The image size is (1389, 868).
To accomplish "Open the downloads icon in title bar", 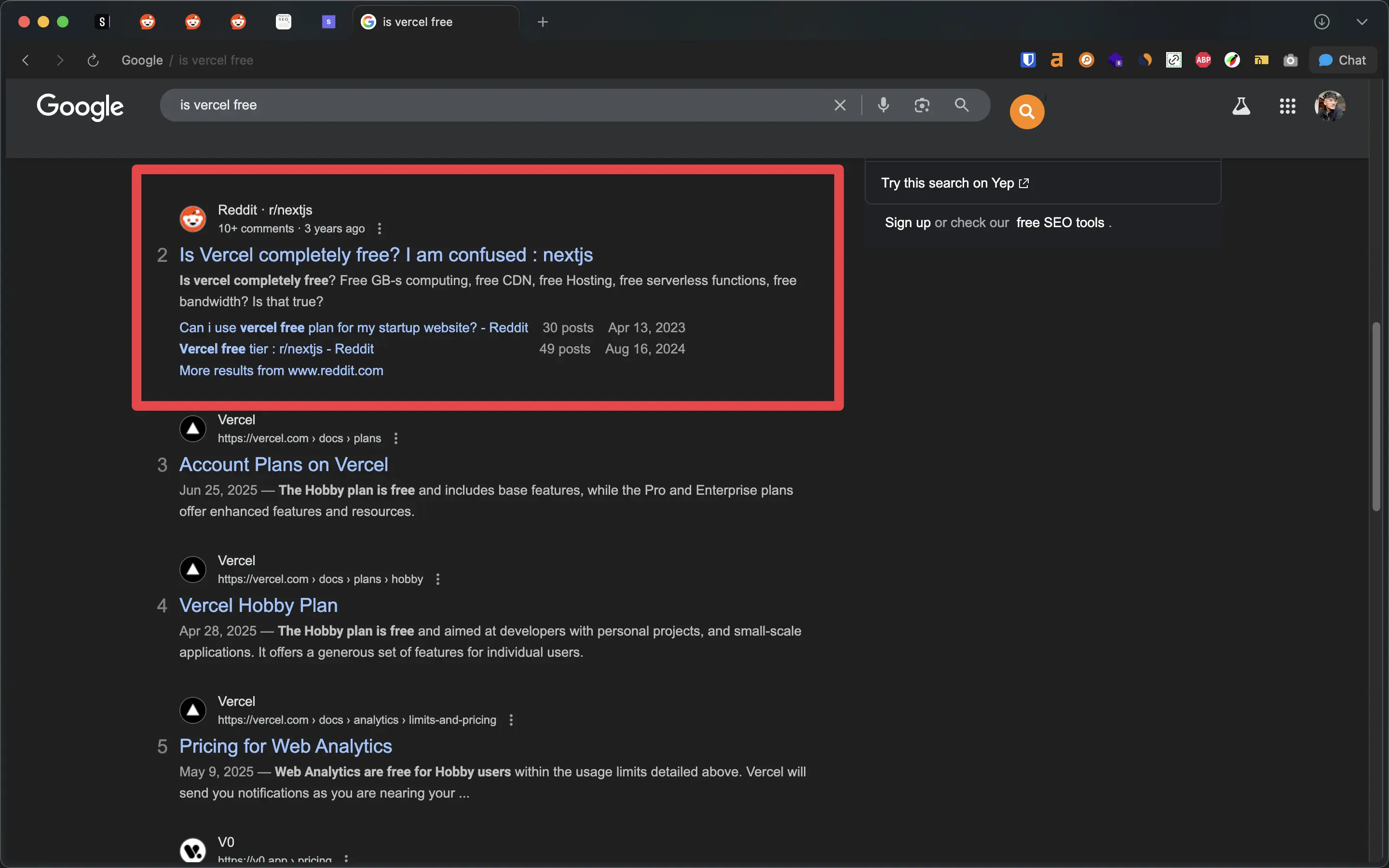I will (x=1322, y=22).
